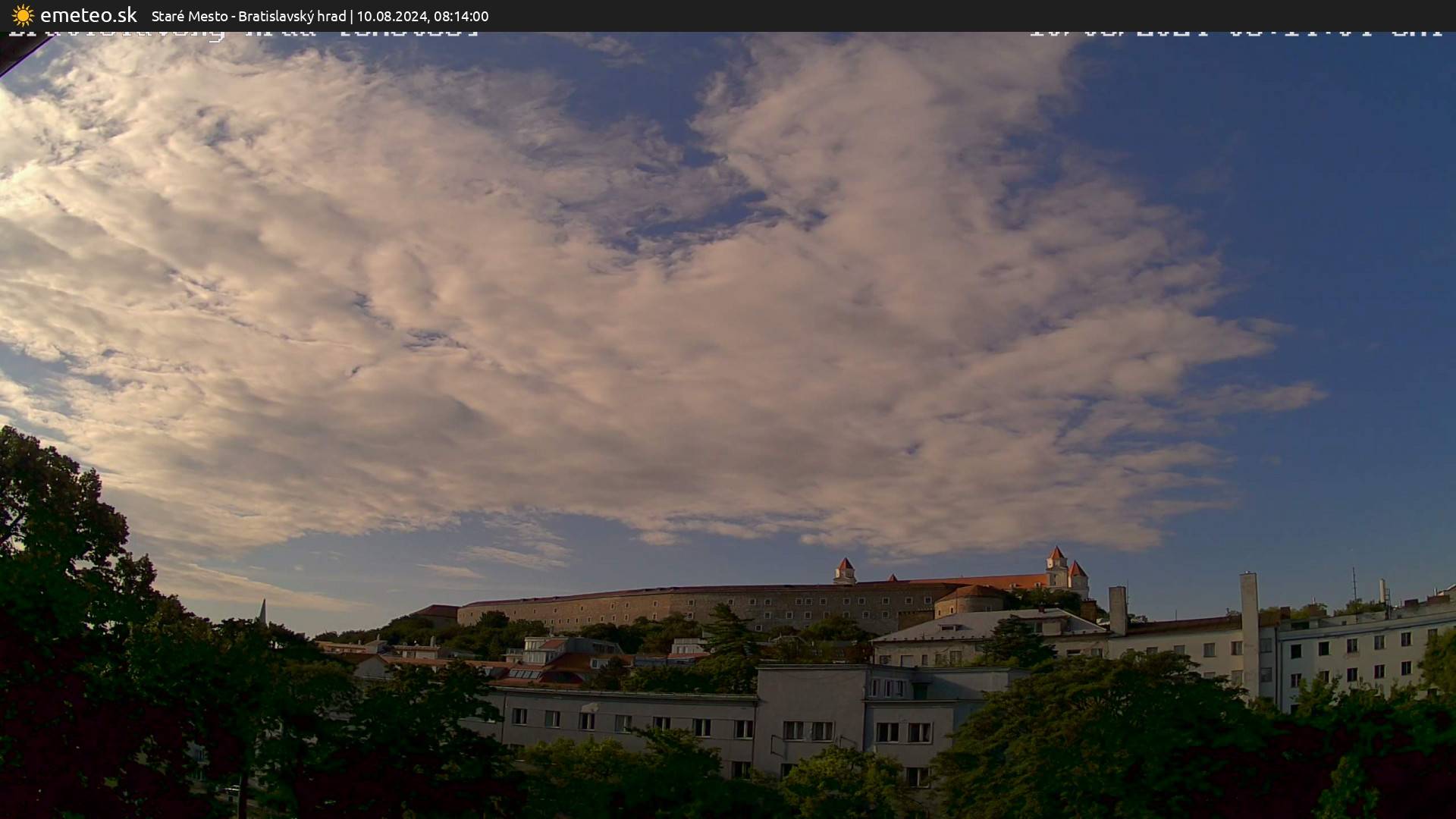The height and width of the screenshot is (819, 1456).
Task: Click the Staré Mesto - Bratislavský hrad title
Action: tap(248, 16)
